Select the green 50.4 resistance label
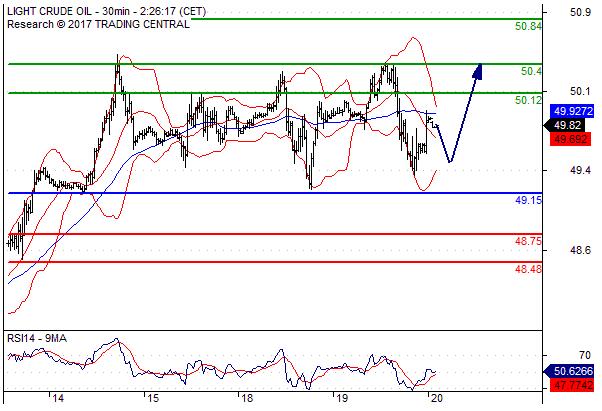Image resolution: width=602 pixels, height=411 pixels. [531, 71]
